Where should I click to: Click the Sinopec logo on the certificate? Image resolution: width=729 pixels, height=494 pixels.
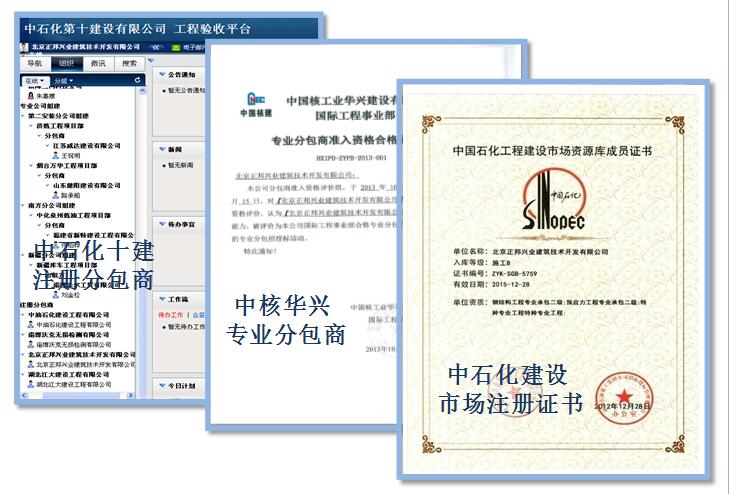click(x=553, y=201)
